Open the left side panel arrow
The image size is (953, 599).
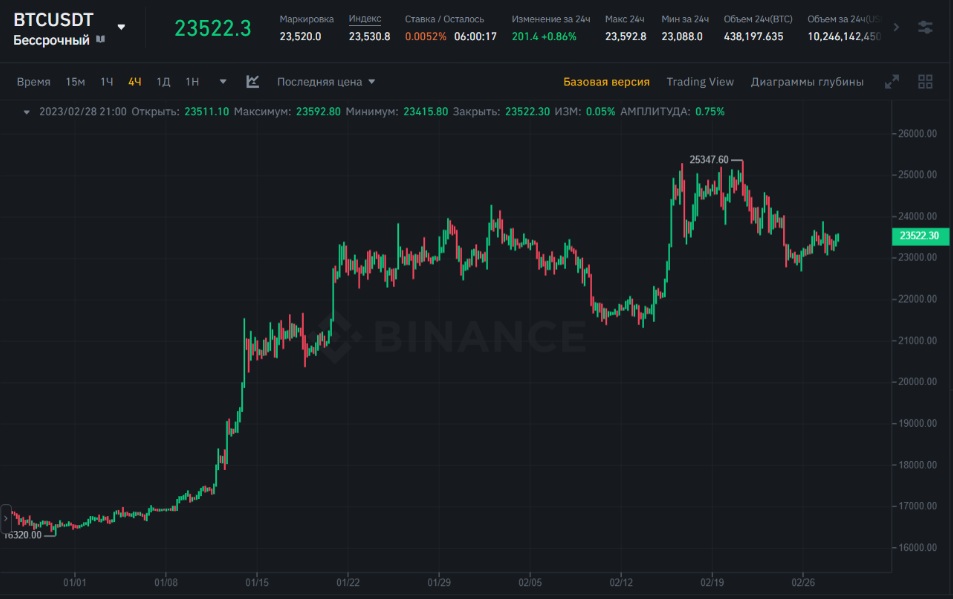pos(5,519)
